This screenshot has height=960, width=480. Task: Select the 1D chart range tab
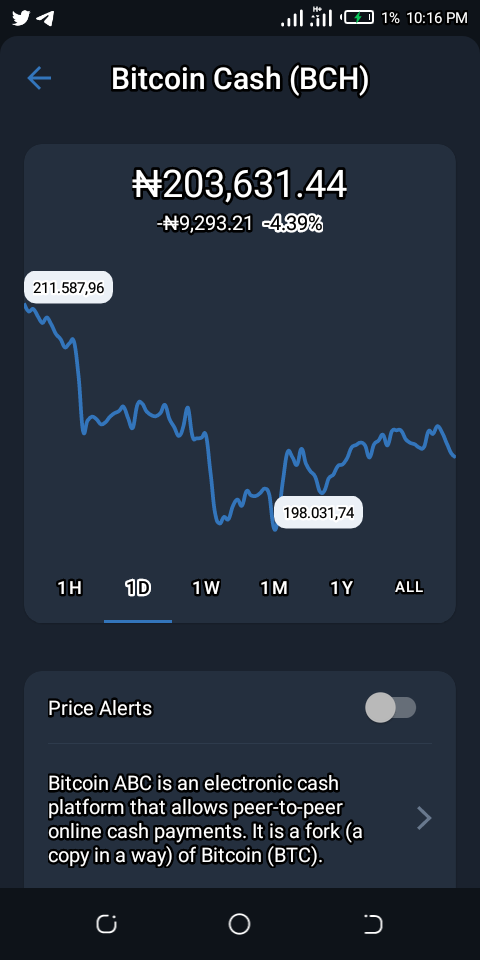coord(138,588)
